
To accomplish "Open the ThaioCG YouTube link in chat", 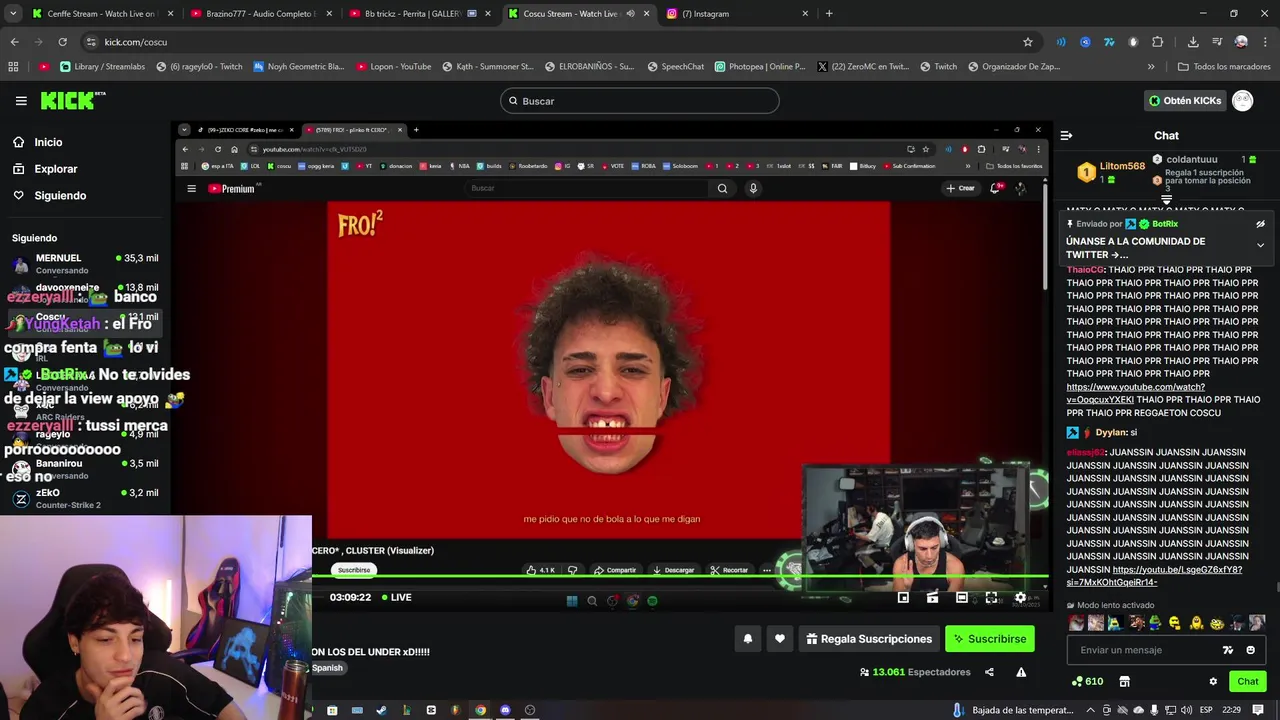I will point(1135,393).
